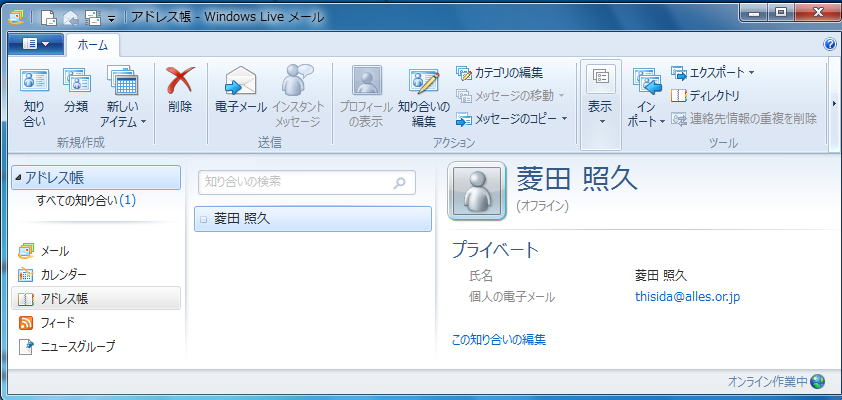
Task: Click the この知り合いの編集 link
Action: [499, 339]
